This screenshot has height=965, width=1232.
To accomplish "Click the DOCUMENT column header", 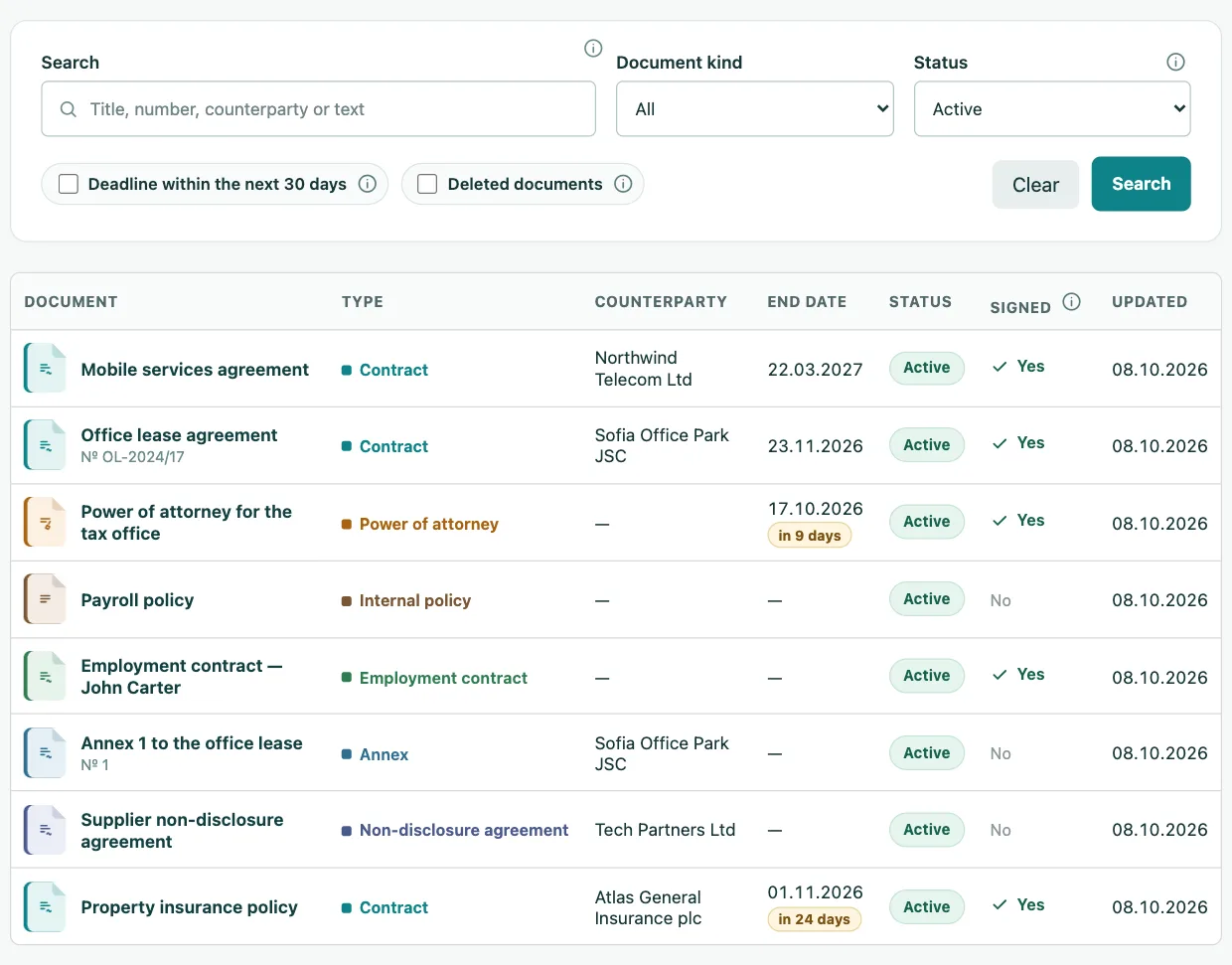I will click(x=71, y=302).
